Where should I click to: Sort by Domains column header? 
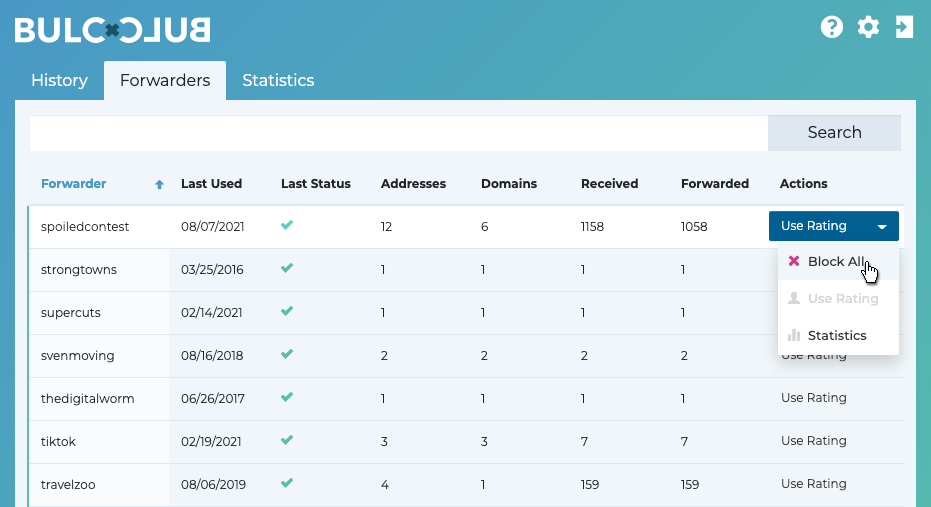tap(509, 184)
